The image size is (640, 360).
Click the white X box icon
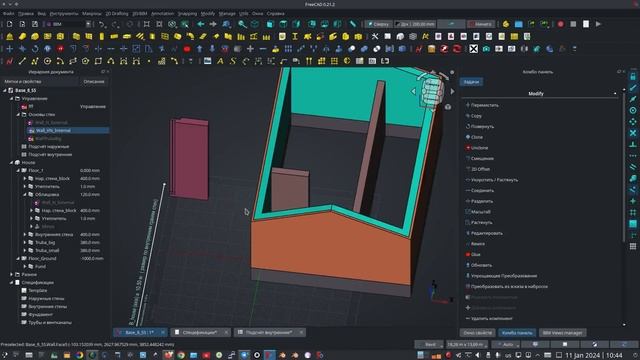473,49
